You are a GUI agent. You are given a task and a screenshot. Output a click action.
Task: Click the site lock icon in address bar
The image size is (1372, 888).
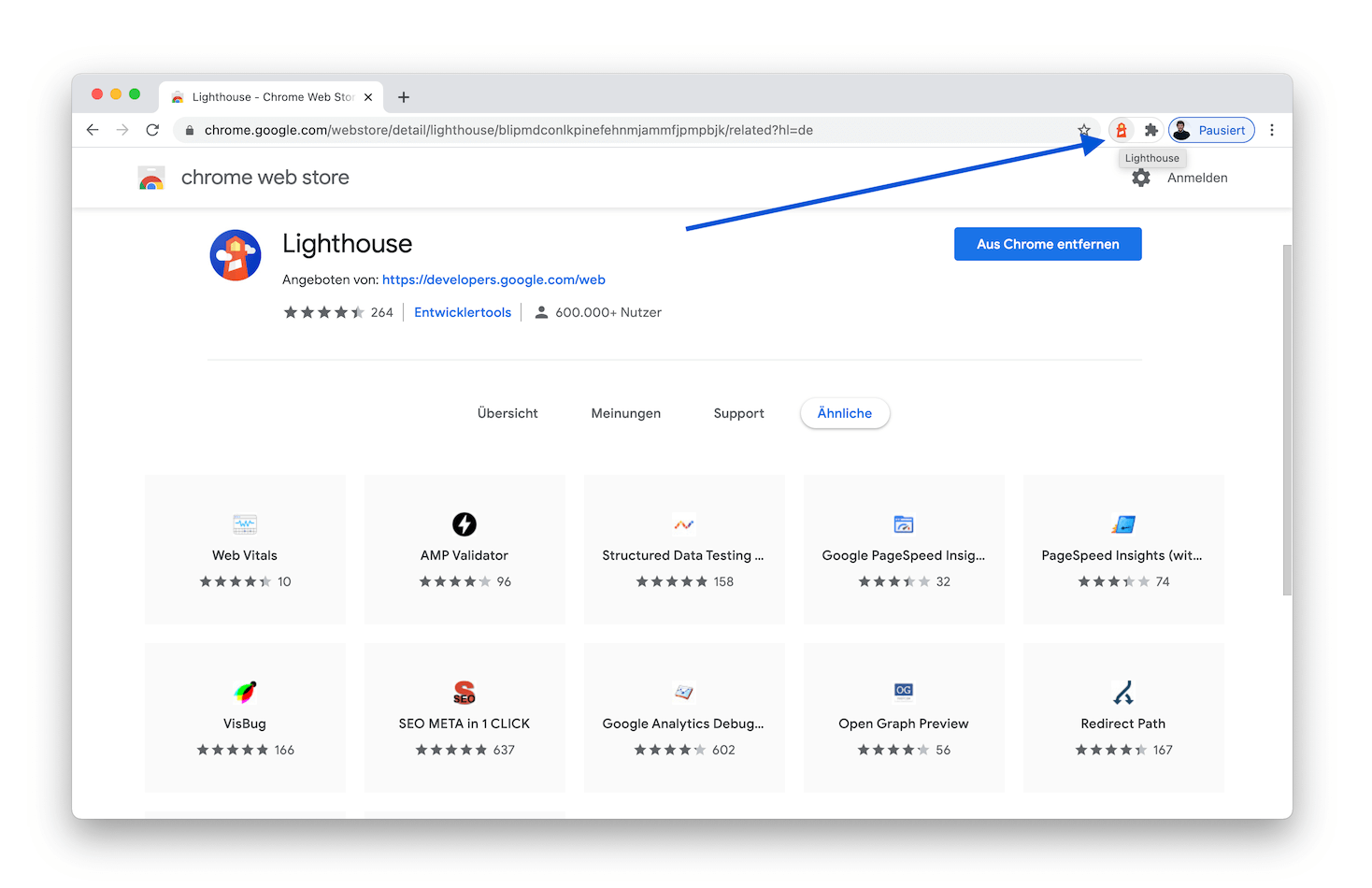190,130
